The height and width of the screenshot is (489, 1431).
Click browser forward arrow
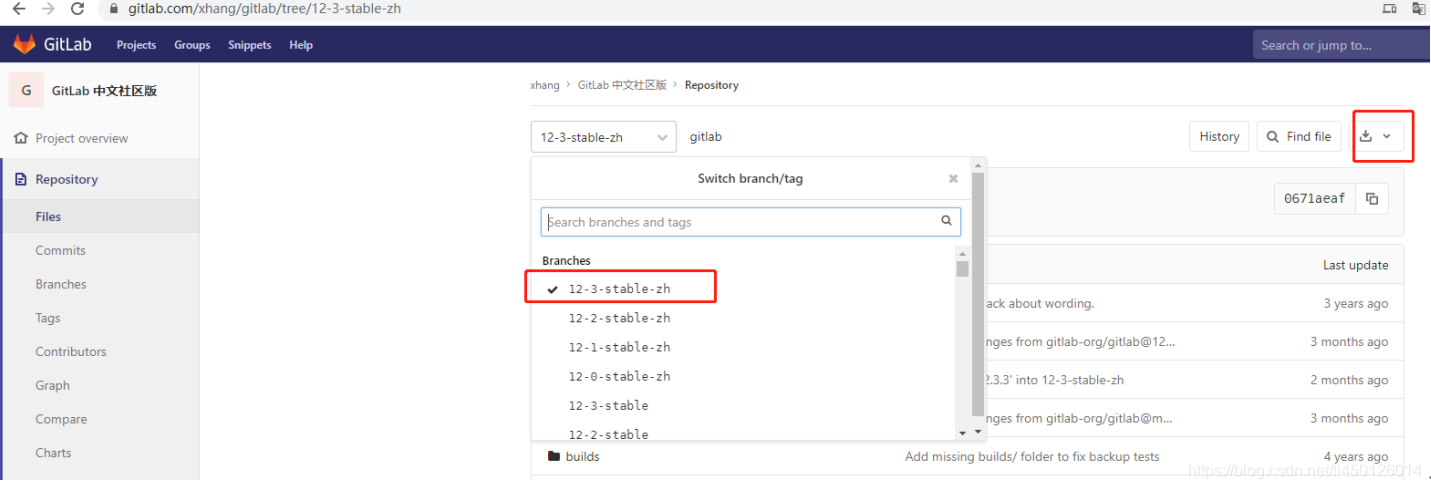click(47, 9)
